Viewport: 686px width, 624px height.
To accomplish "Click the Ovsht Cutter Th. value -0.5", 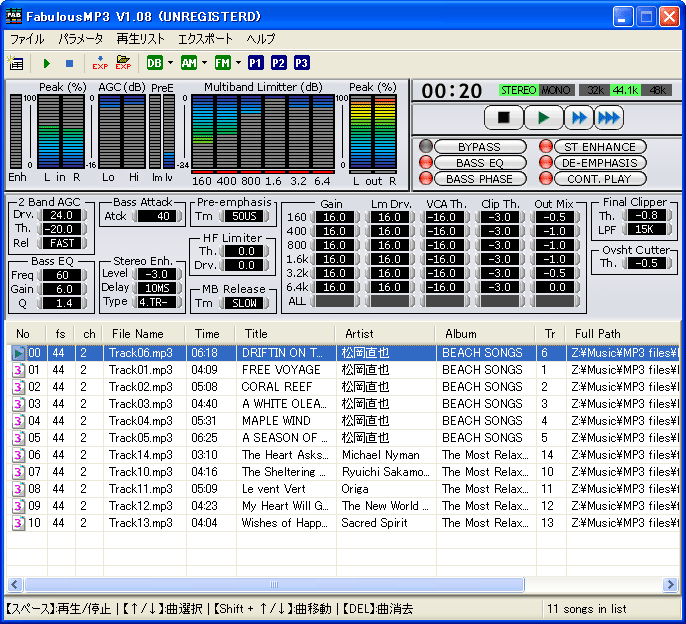I will pyautogui.click(x=647, y=263).
